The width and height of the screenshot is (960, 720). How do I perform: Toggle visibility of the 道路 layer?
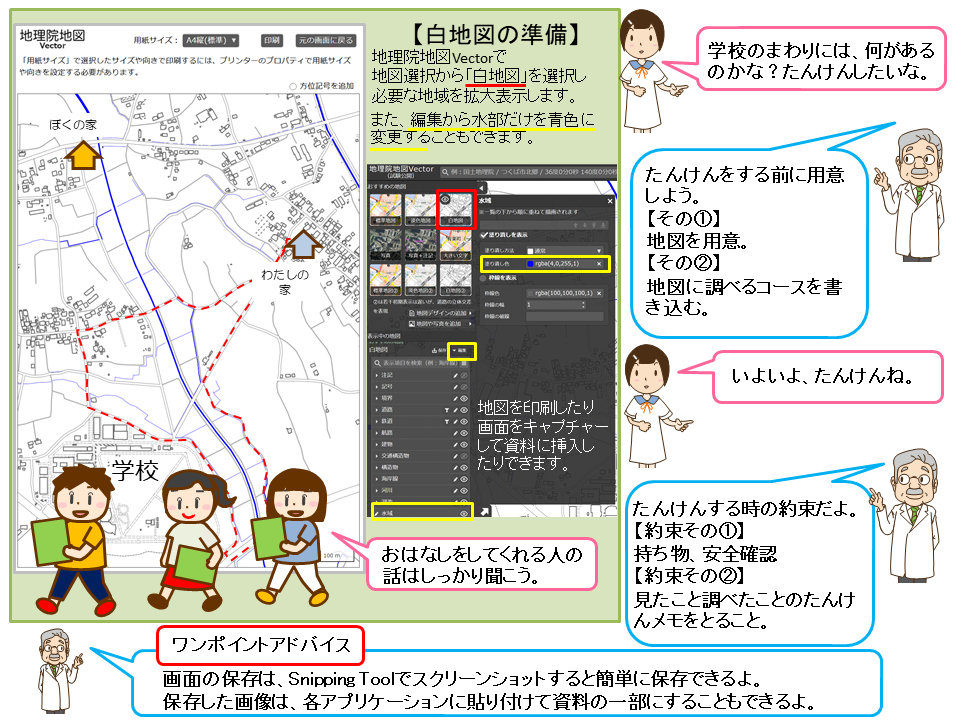click(x=464, y=410)
